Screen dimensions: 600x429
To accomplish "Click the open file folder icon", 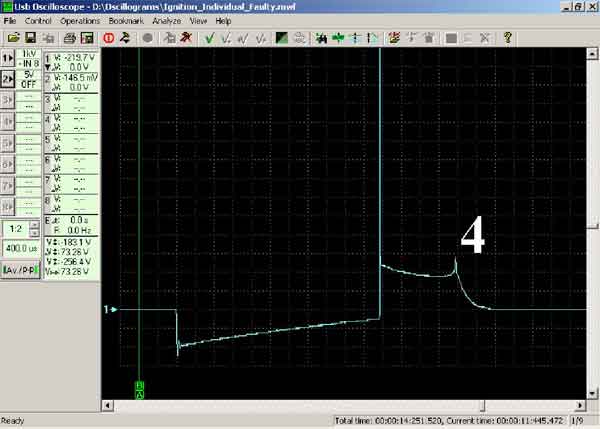I will click(13, 38).
